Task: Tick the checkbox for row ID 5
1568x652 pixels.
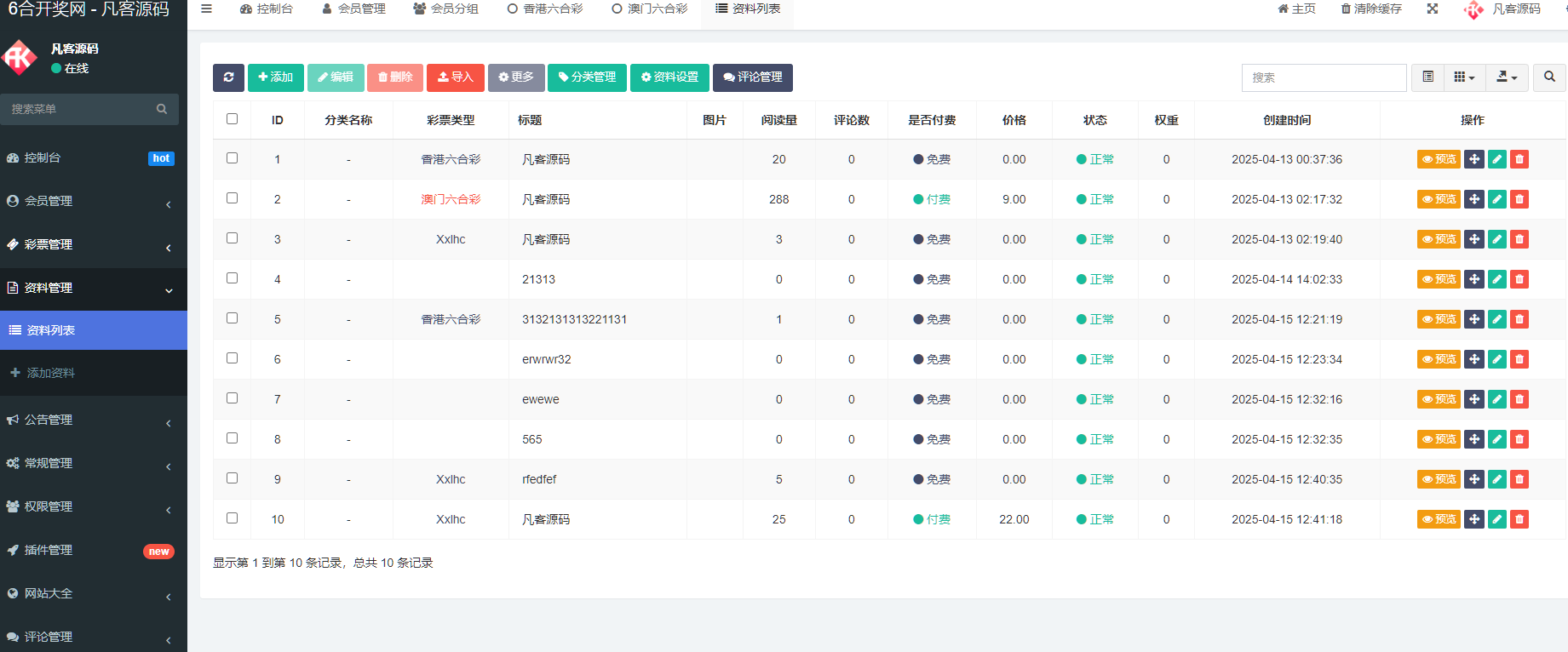Action: coord(232,318)
